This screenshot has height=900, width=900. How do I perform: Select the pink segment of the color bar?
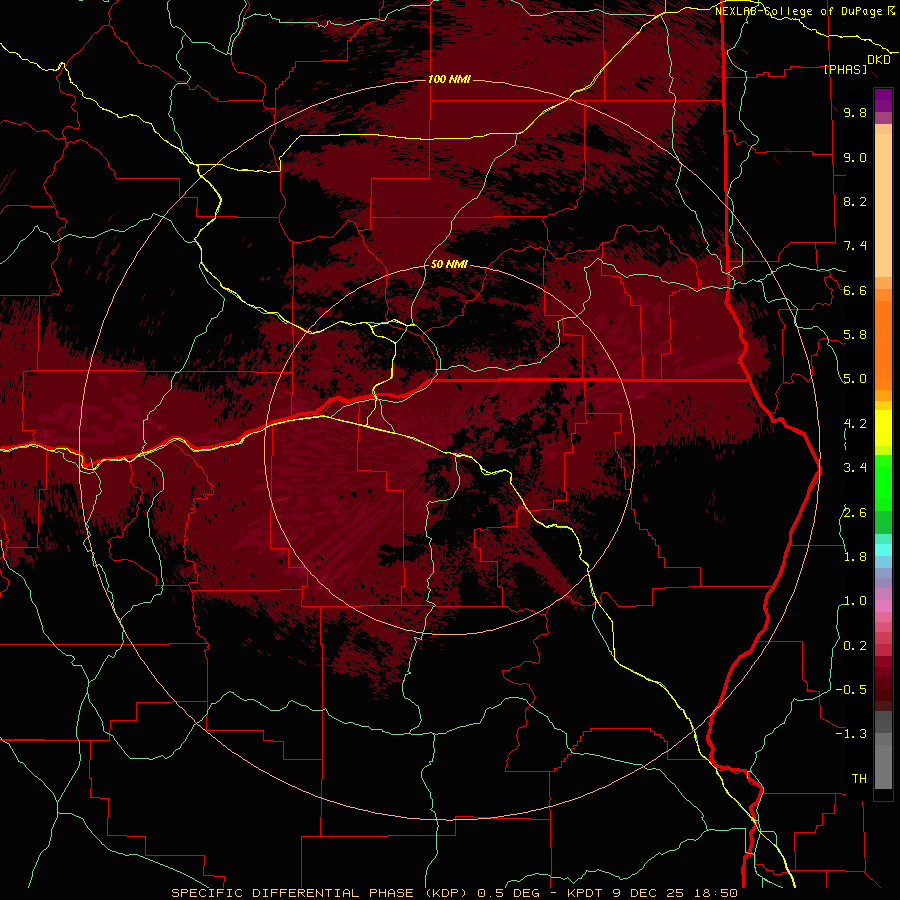click(x=883, y=606)
